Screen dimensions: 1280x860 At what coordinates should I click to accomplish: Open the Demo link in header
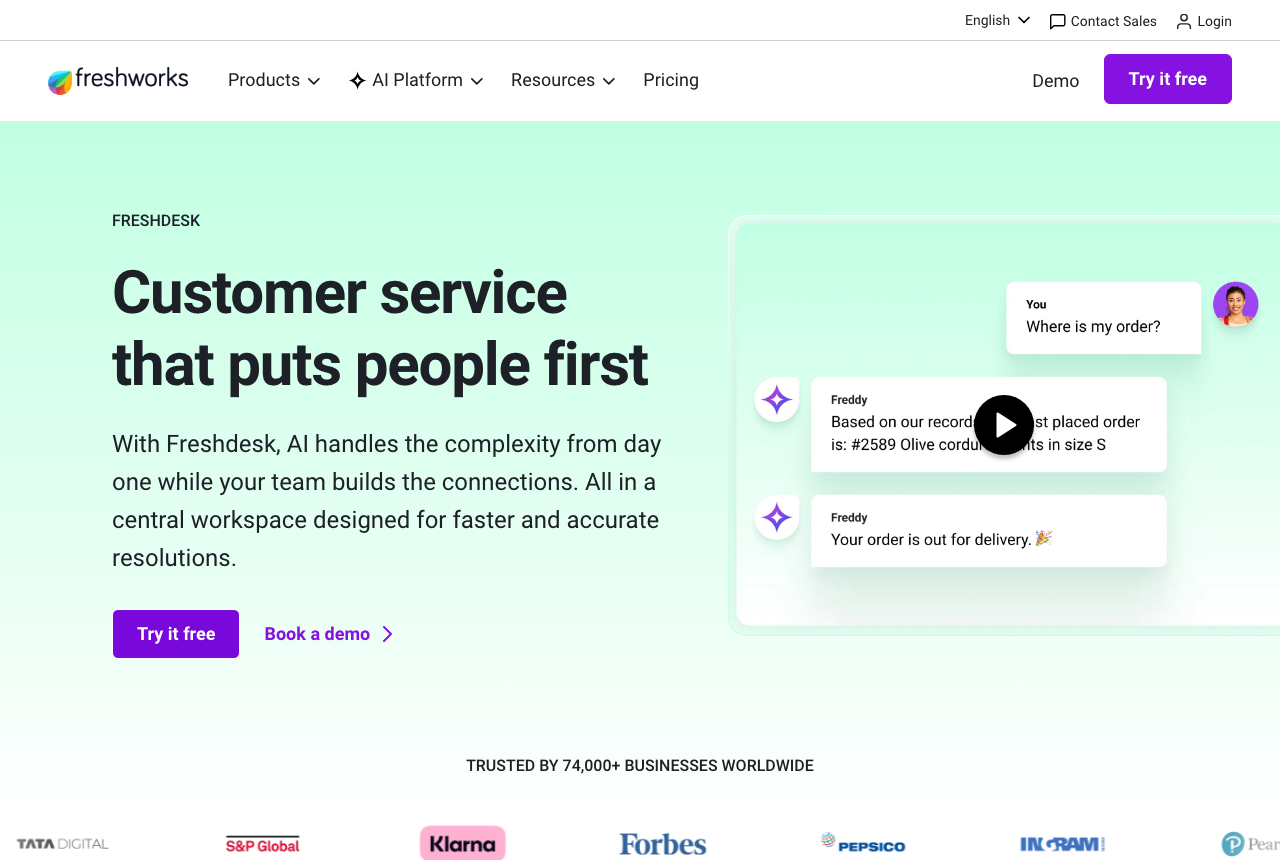(1055, 81)
